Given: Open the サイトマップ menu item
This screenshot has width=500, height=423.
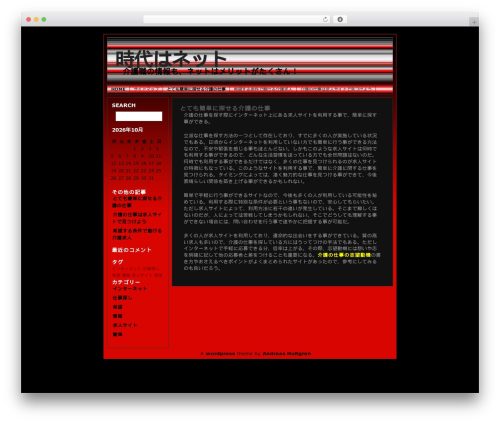Looking at the screenshot, I should click(x=146, y=89).
